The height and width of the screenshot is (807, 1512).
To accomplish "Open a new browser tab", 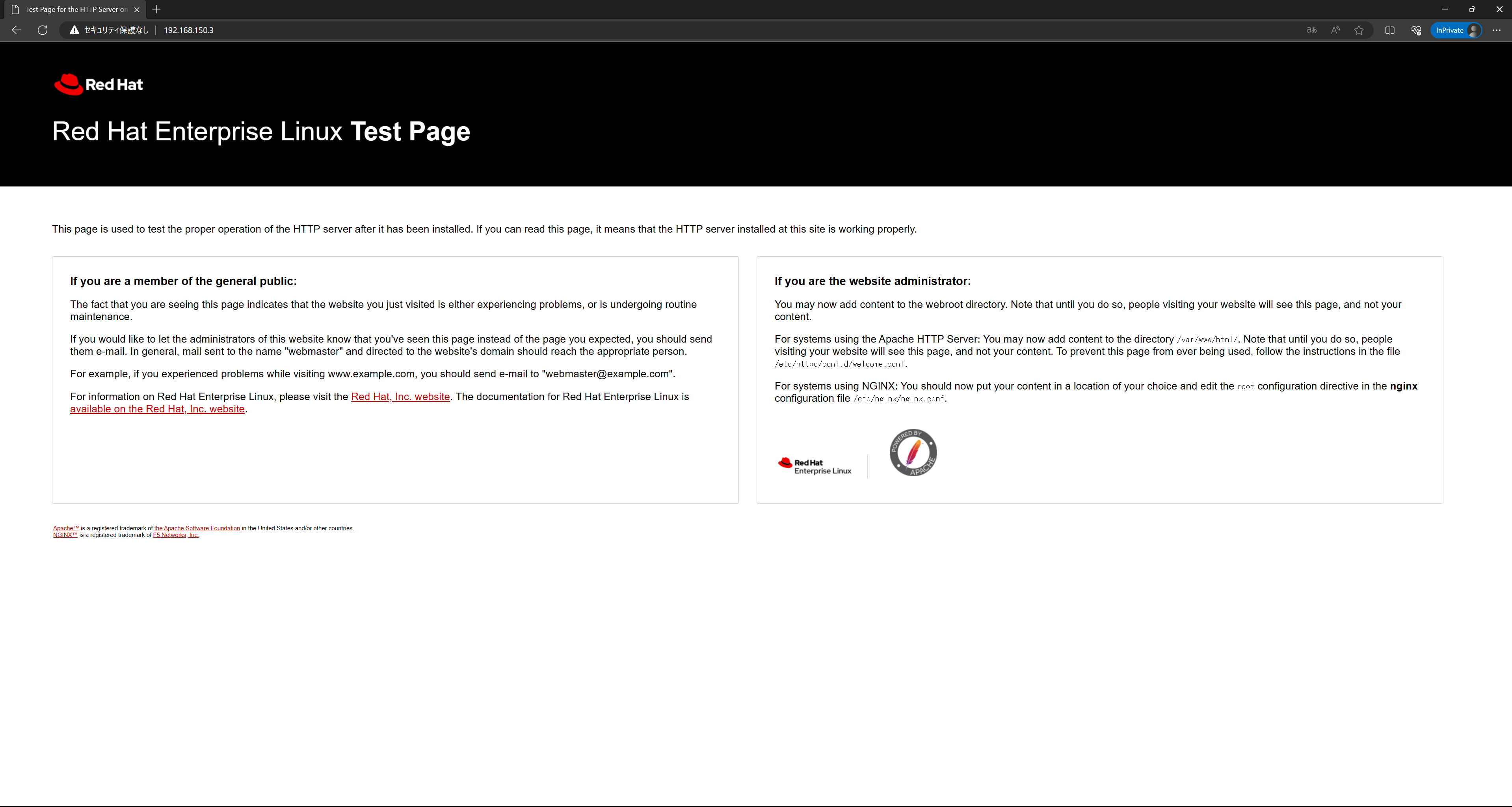I will coord(156,9).
